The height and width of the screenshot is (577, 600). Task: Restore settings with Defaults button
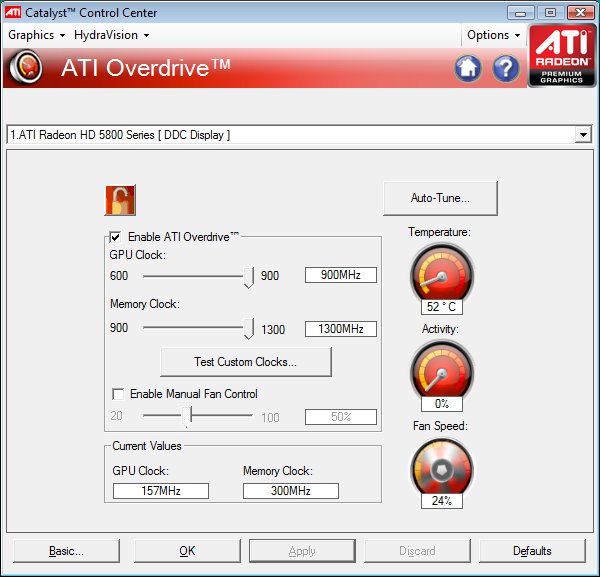[x=532, y=551]
